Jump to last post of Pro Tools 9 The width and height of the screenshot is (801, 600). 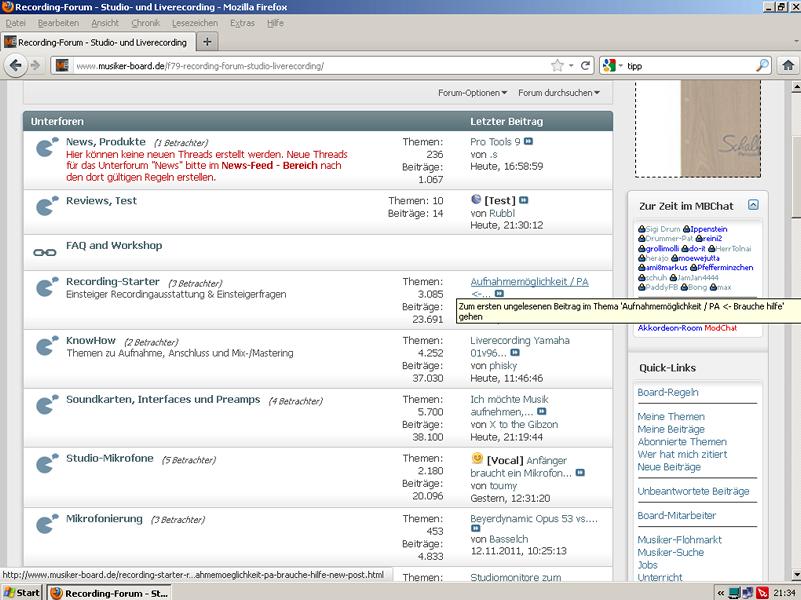click(x=528, y=141)
